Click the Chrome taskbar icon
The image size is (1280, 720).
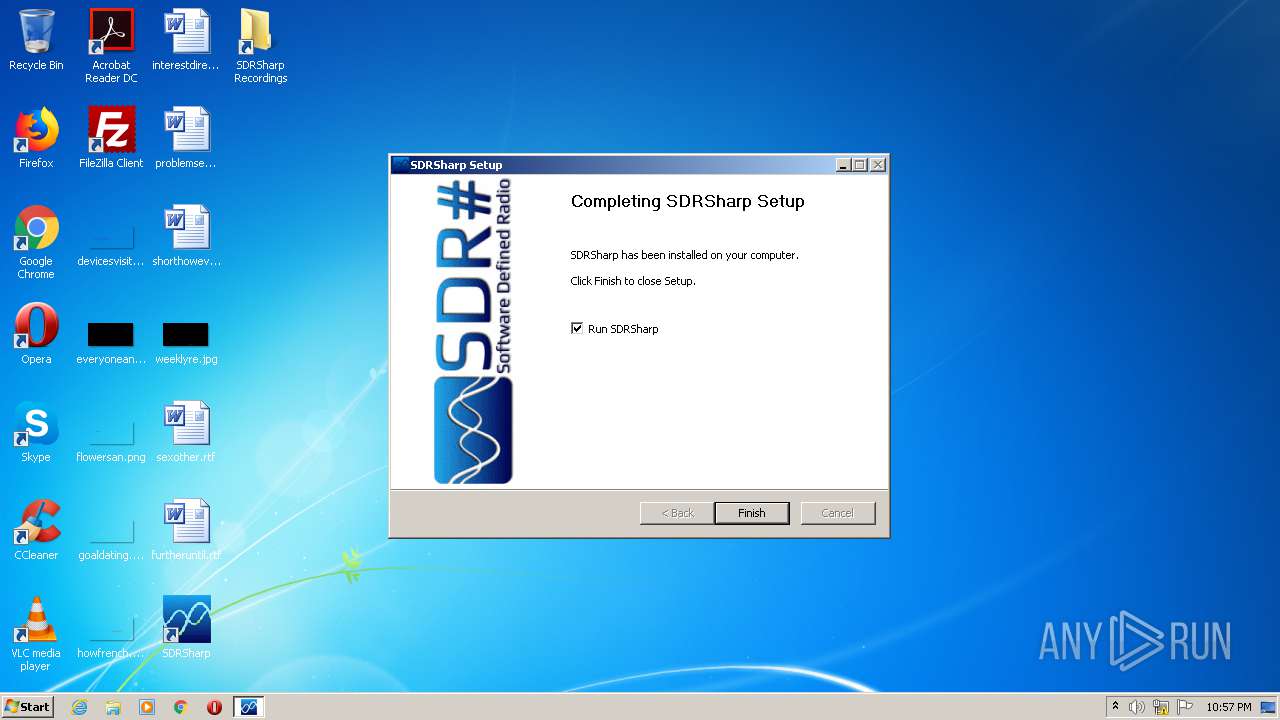[x=181, y=707]
